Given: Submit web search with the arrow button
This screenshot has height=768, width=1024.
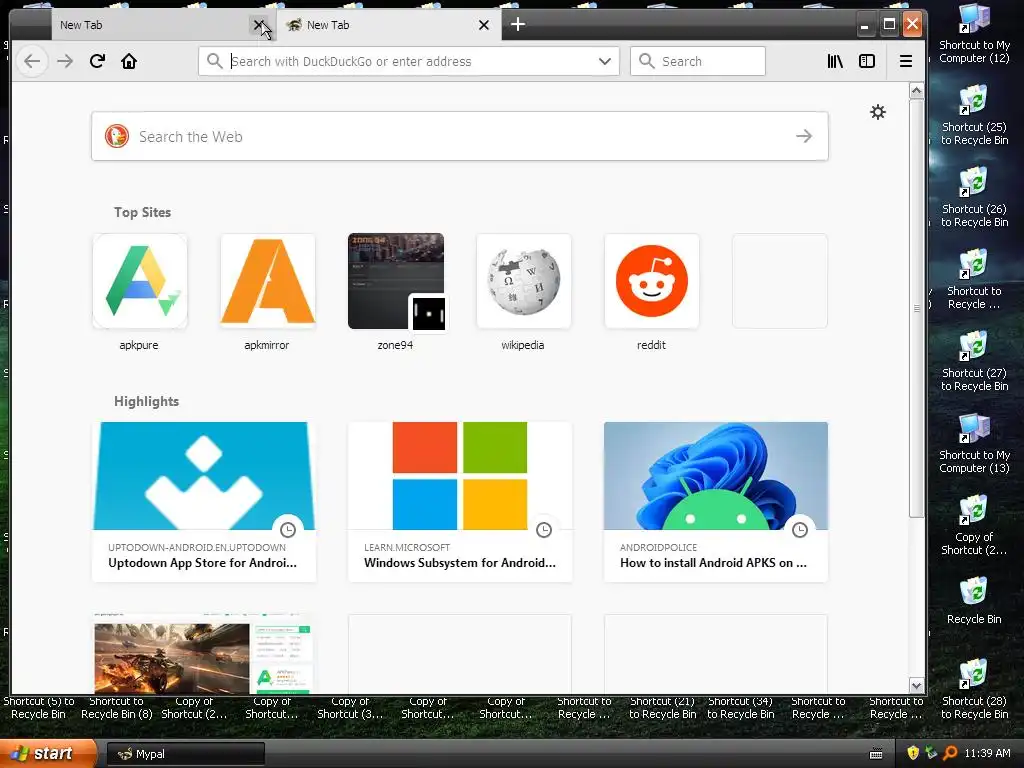Looking at the screenshot, I should pos(804,136).
